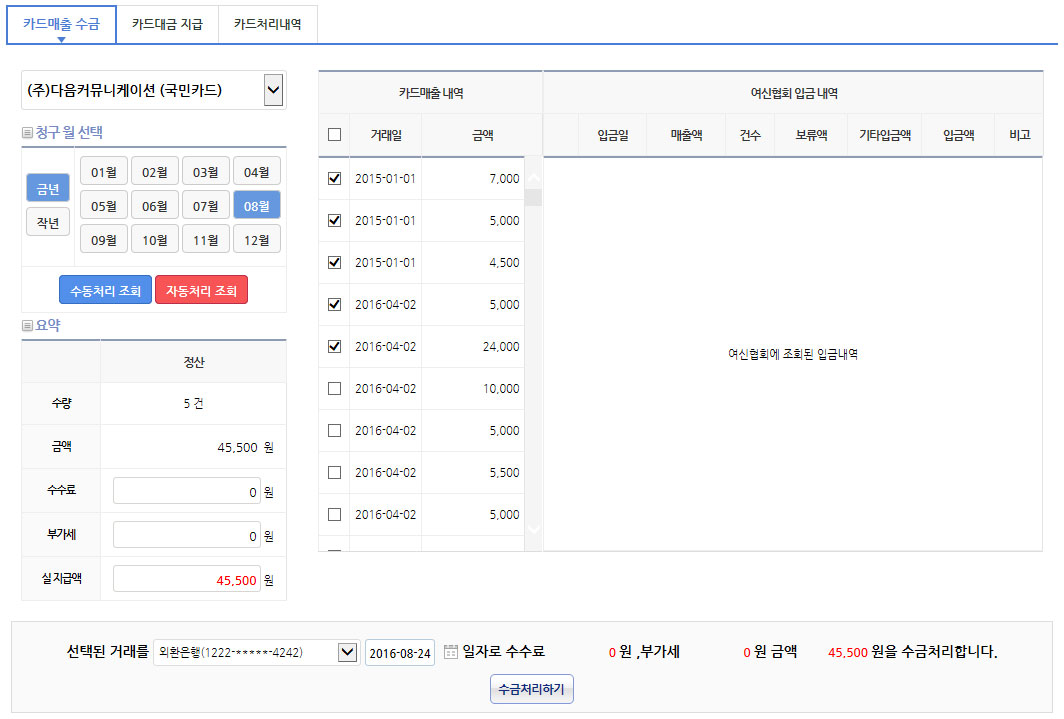This screenshot has height=719, width=1064.
Task: Click the list icon beside 청구 월 선택
Action: 27,132
